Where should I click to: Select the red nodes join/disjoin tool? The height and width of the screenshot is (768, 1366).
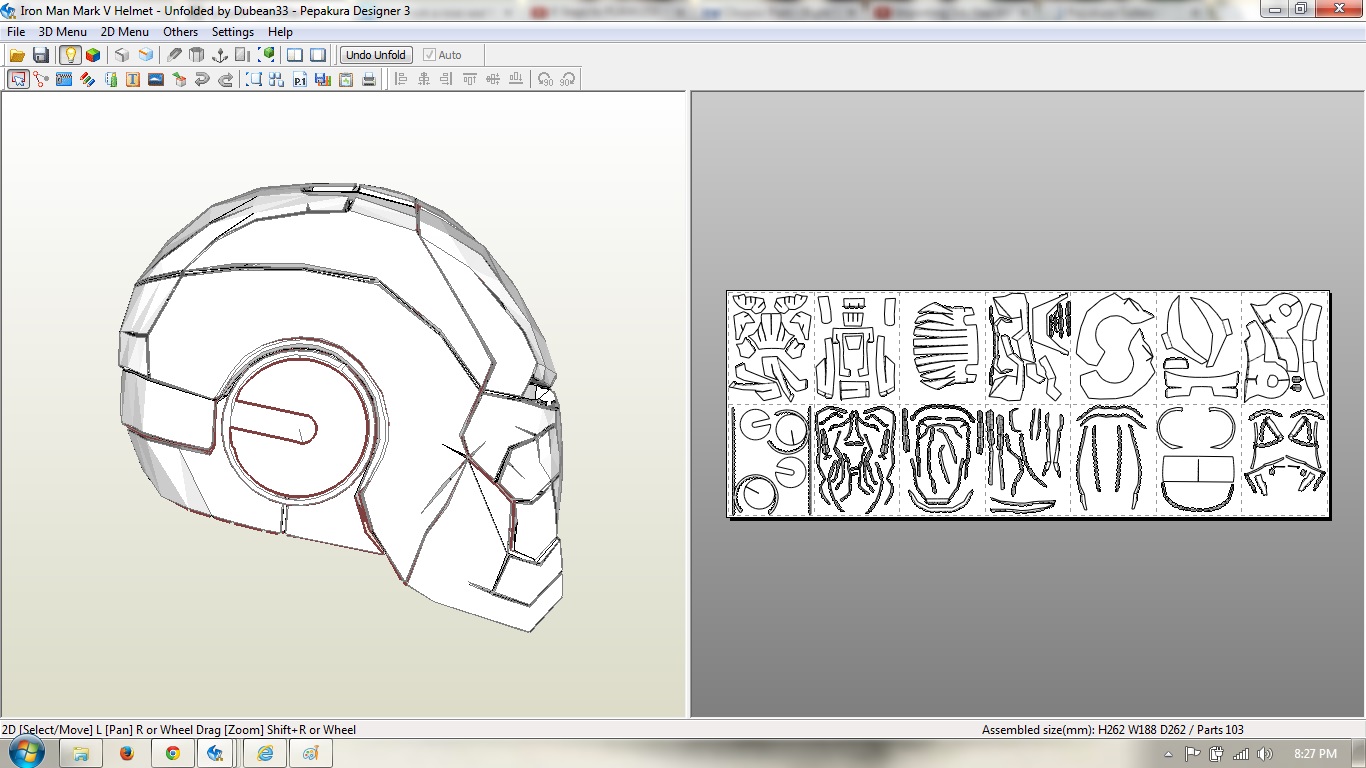[x=41, y=79]
